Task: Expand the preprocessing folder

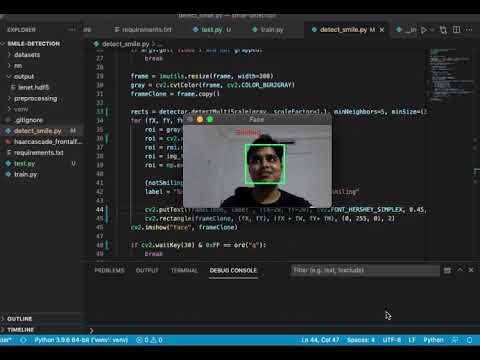Action: (x=35, y=98)
